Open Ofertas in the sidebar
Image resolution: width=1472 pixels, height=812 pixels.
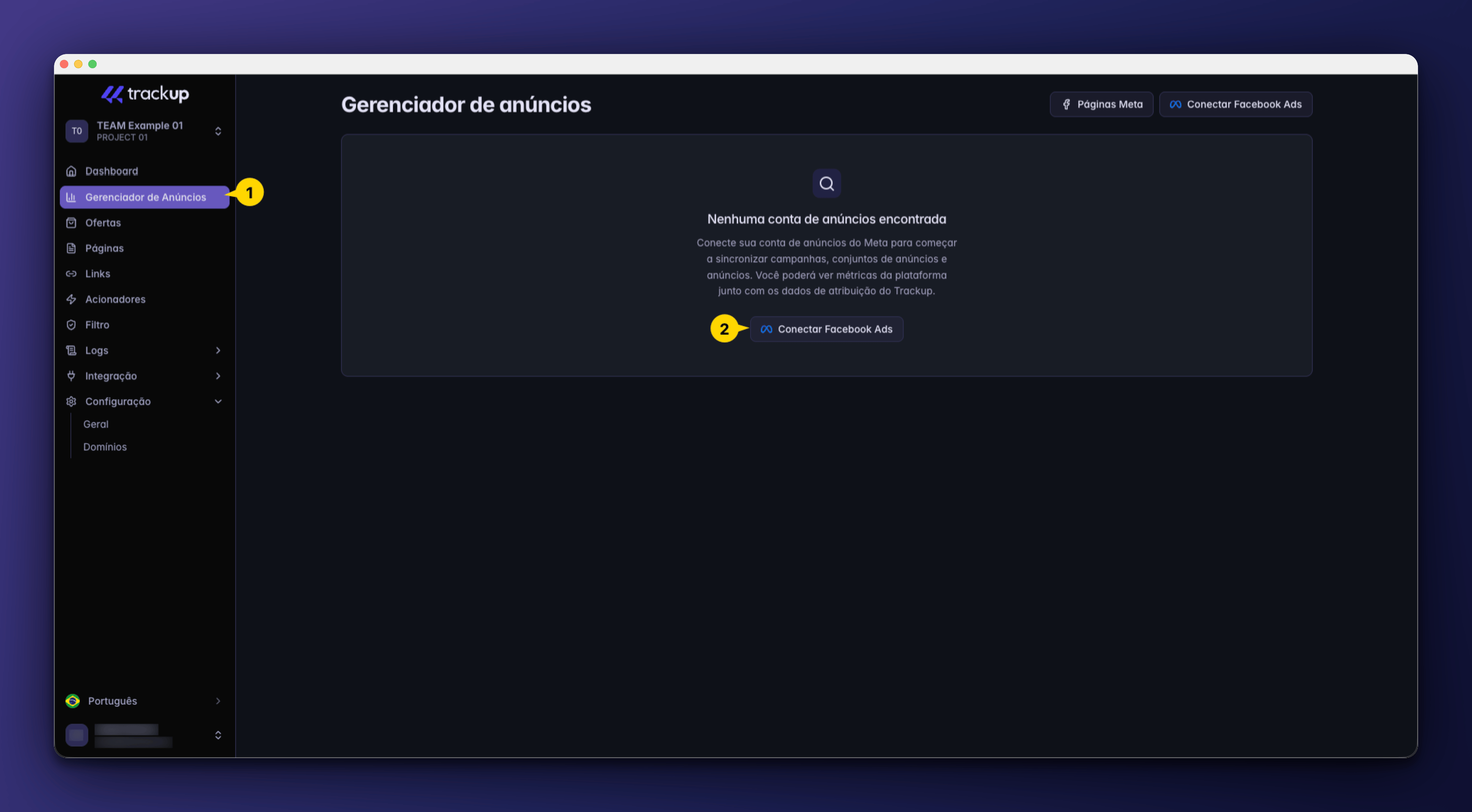145,223
